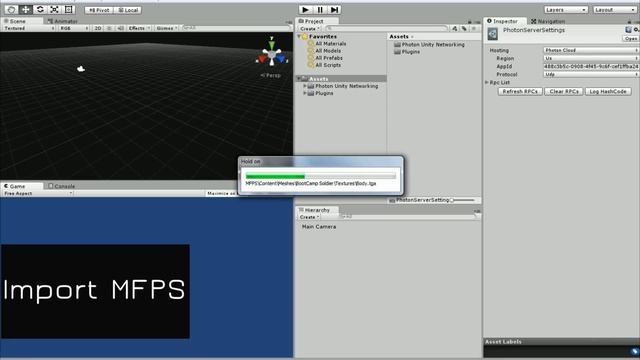Viewport: 640px width, 360px height.
Task: Click the Pause button
Action: coord(320,10)
